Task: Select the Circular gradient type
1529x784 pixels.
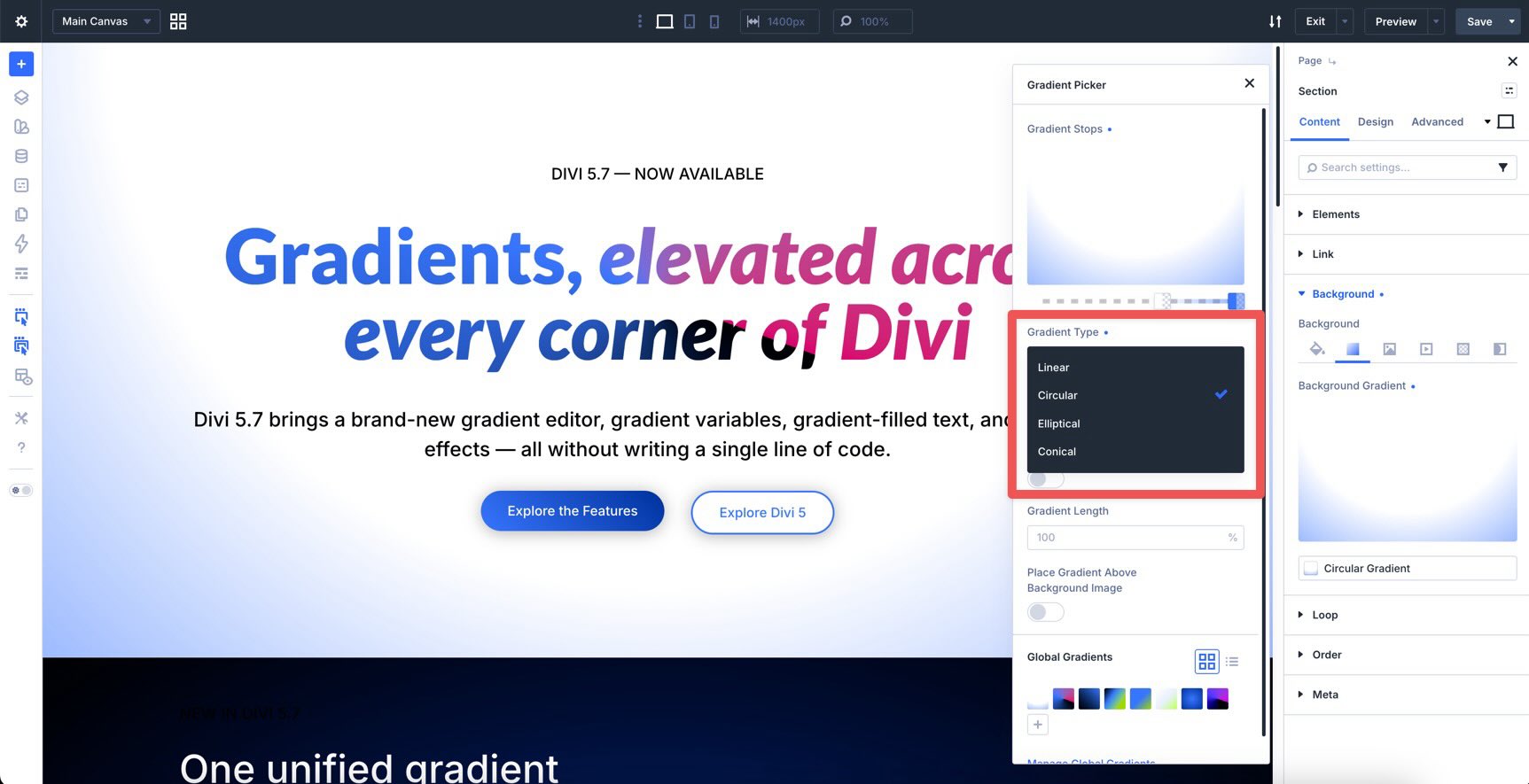Action: pos(1135,395)
